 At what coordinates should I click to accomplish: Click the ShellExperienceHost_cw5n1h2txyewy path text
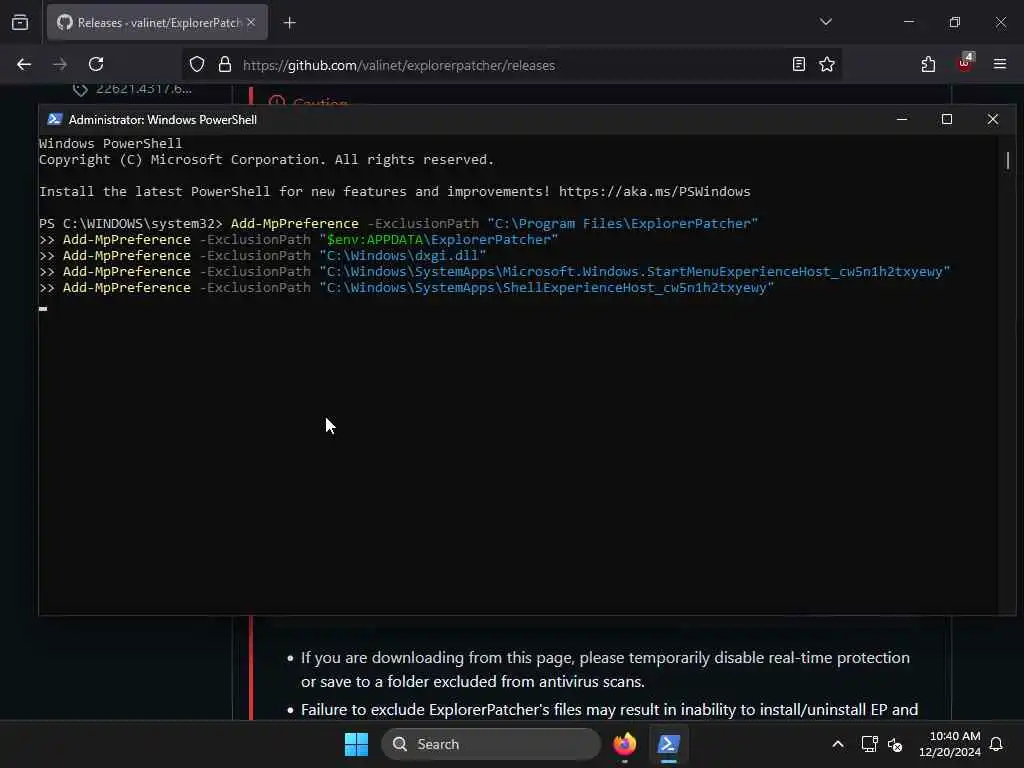pyautogui.click(x=546, y=287)
